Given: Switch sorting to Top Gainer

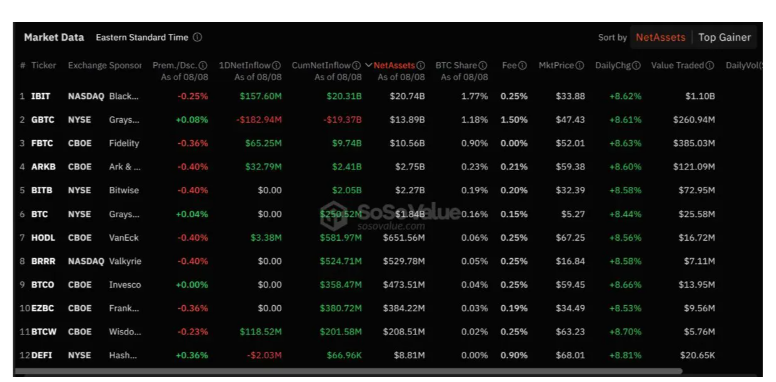Looking at the screenshot, I should tap(724, 38).
